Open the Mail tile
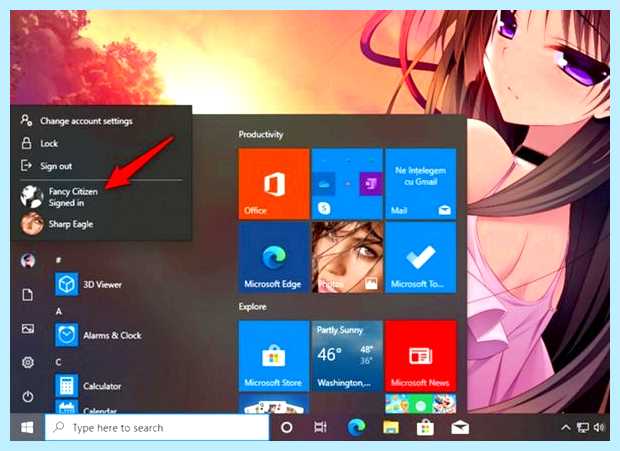Image resolution: width=620 pixels, height=451 pixels. (421, 184)
